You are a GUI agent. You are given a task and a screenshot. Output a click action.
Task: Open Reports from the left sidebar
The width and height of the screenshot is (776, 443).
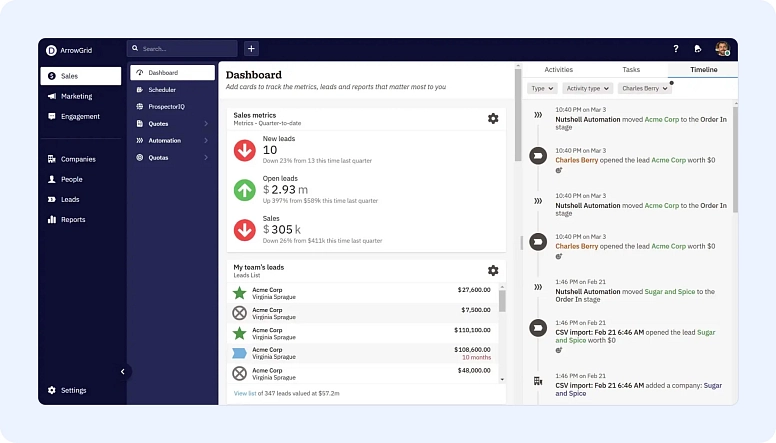73,219
